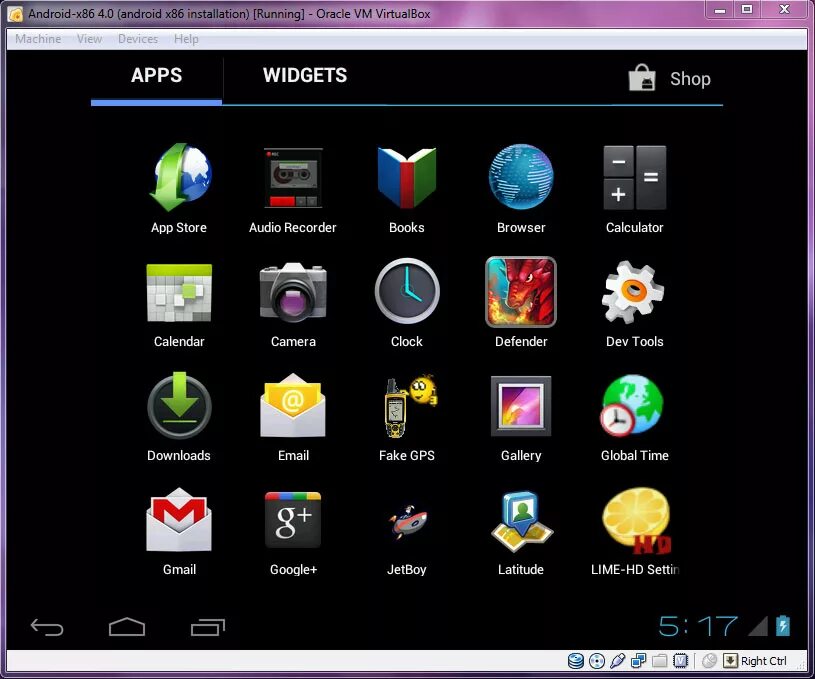Tap the recent apps button
Screen dimensions: 815x679
pyautogui.click(x=208, y=627)
